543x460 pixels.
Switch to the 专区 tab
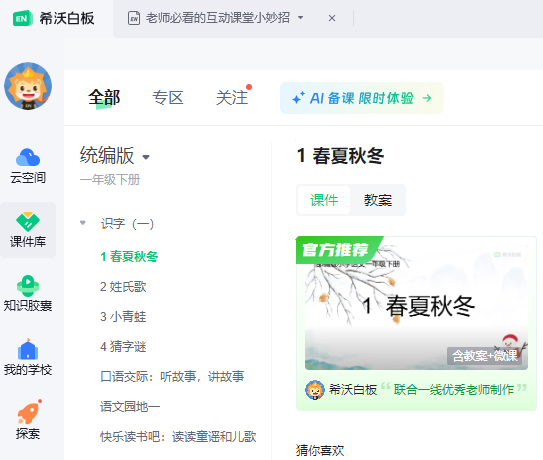(168, 98)
